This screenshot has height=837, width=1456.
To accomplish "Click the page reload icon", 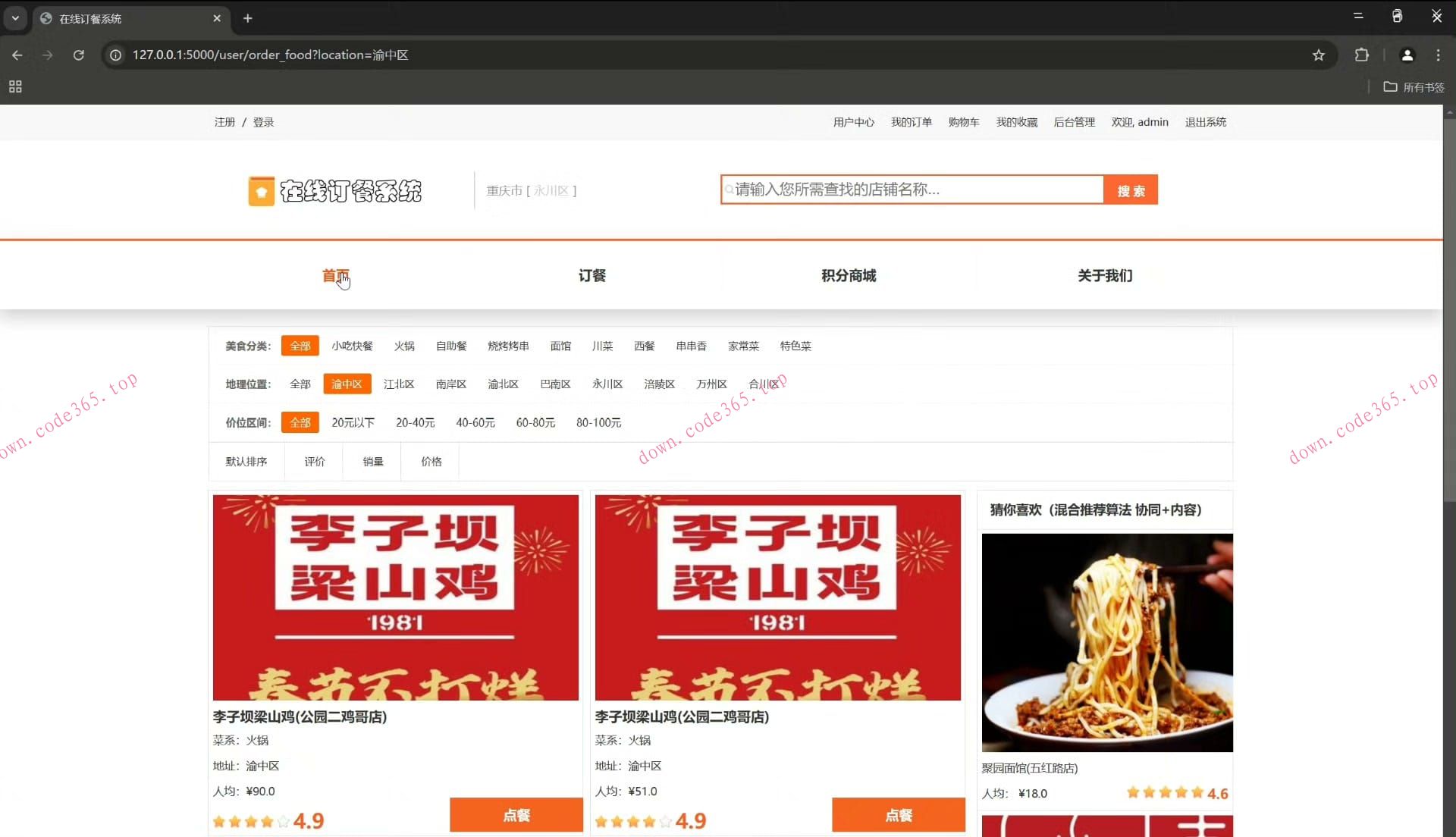I will (x=79, y=55).
